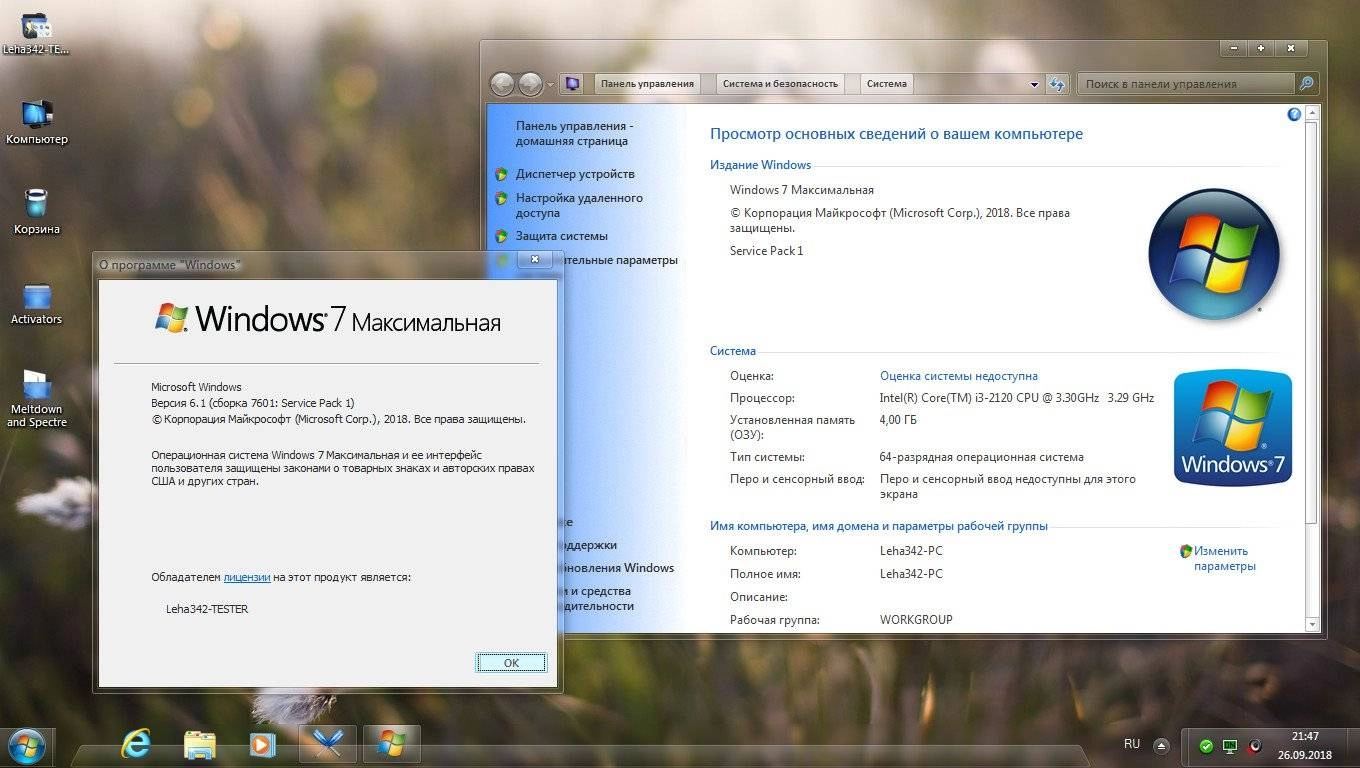Launch Internet Explorer from the taskbar
This screenshot has height=768, width=1360.
coord(135,744)
